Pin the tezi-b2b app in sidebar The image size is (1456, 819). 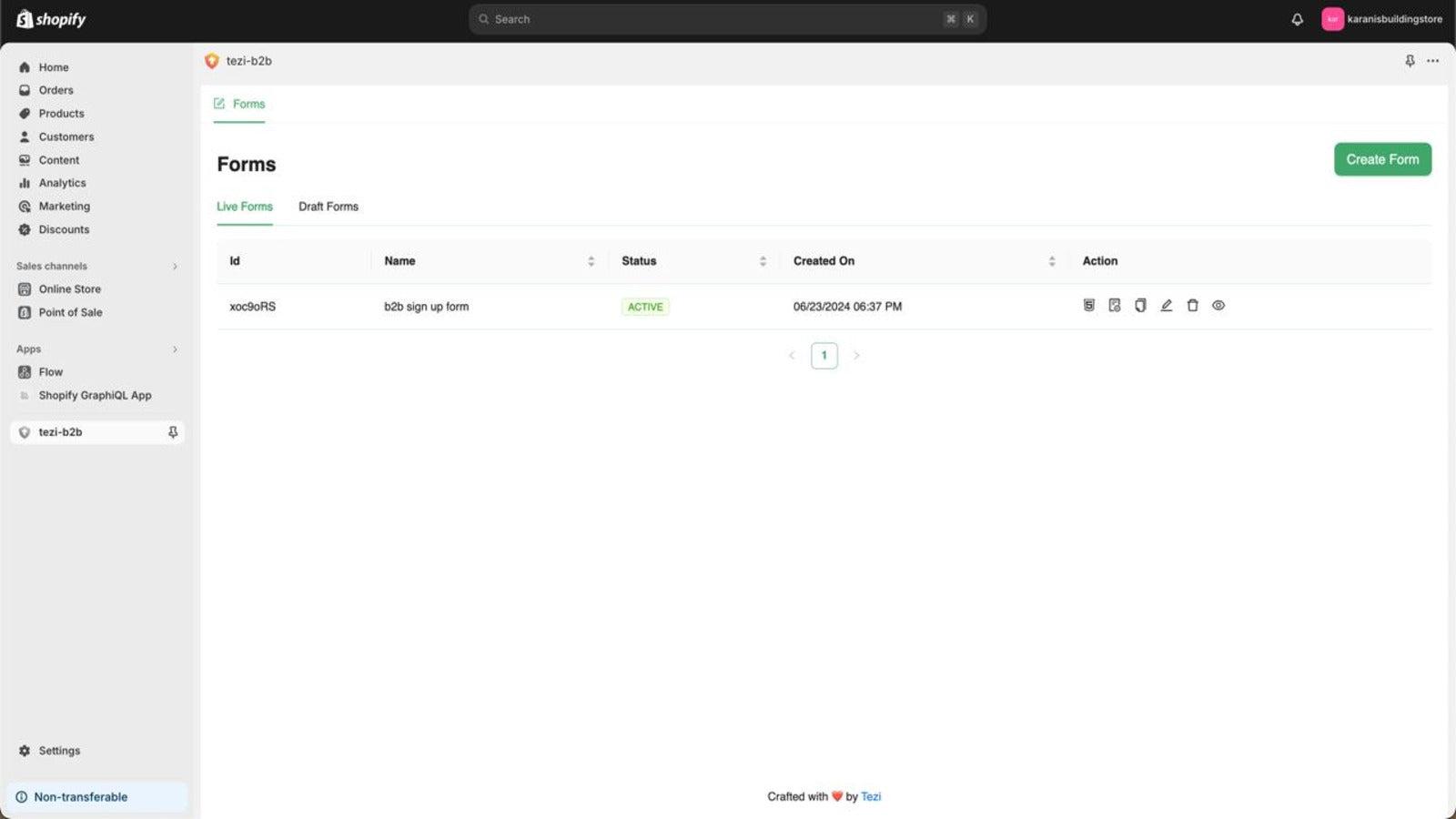172,431
